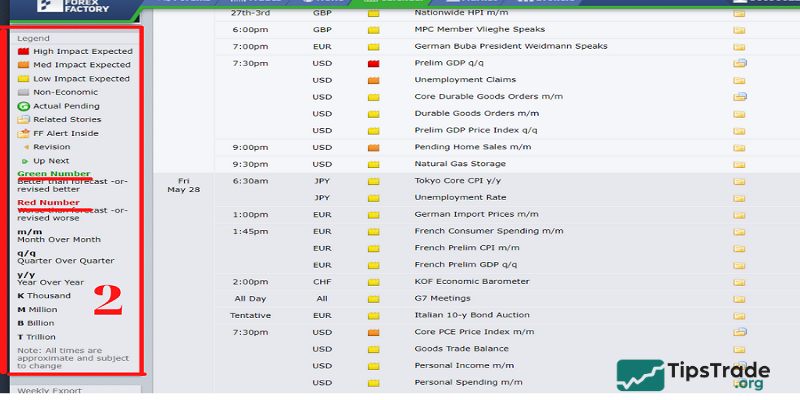
Task: Open detail folder for Prelim GDP q/q
Action: [x=740, y=63]
